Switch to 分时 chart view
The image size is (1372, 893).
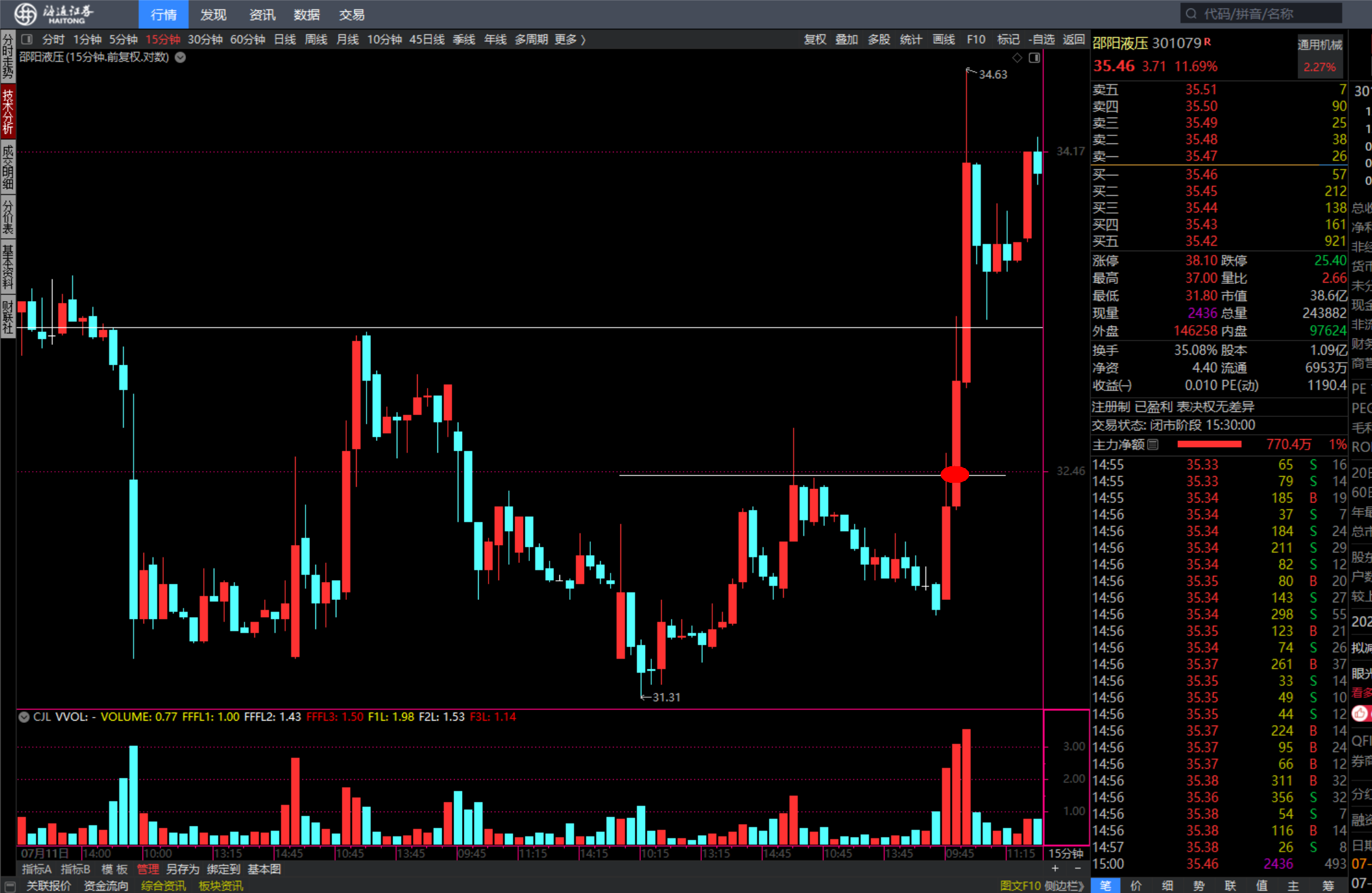point(53,39)
